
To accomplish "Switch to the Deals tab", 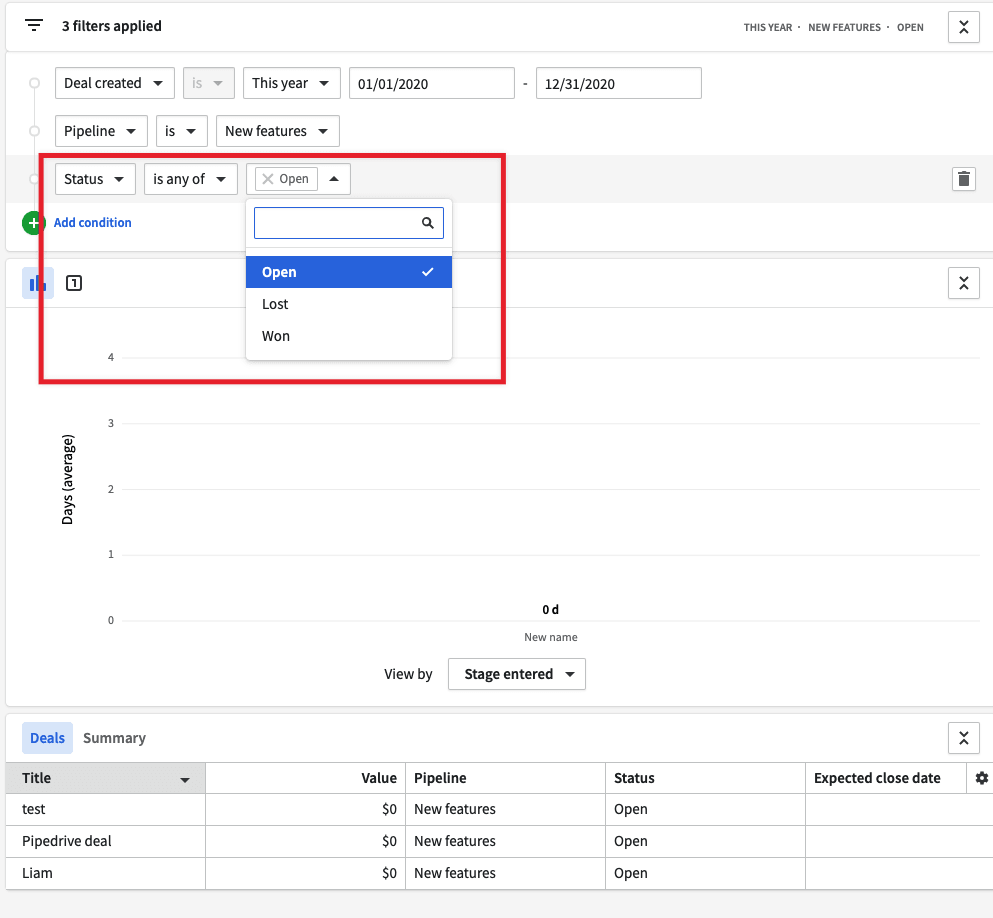I will 47,738.
